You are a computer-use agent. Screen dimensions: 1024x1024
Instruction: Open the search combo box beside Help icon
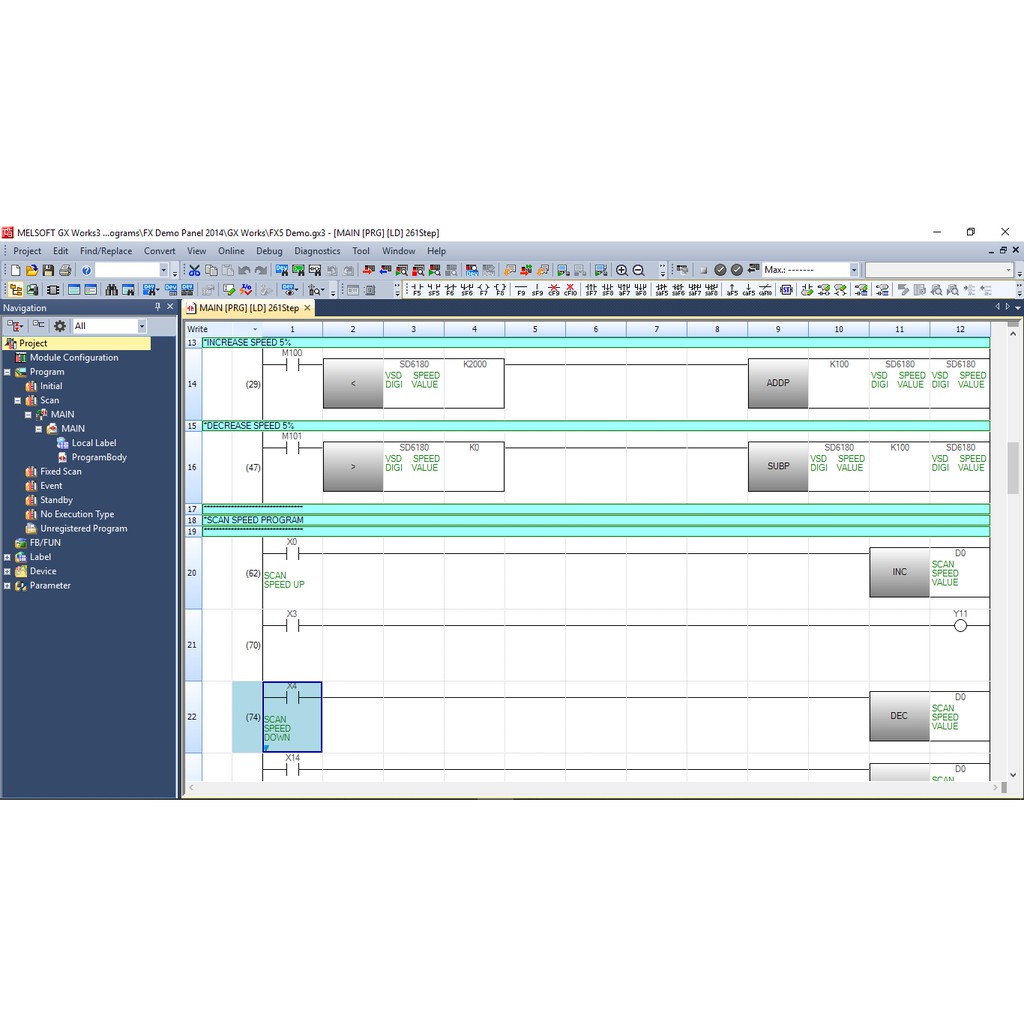point(163,270)
